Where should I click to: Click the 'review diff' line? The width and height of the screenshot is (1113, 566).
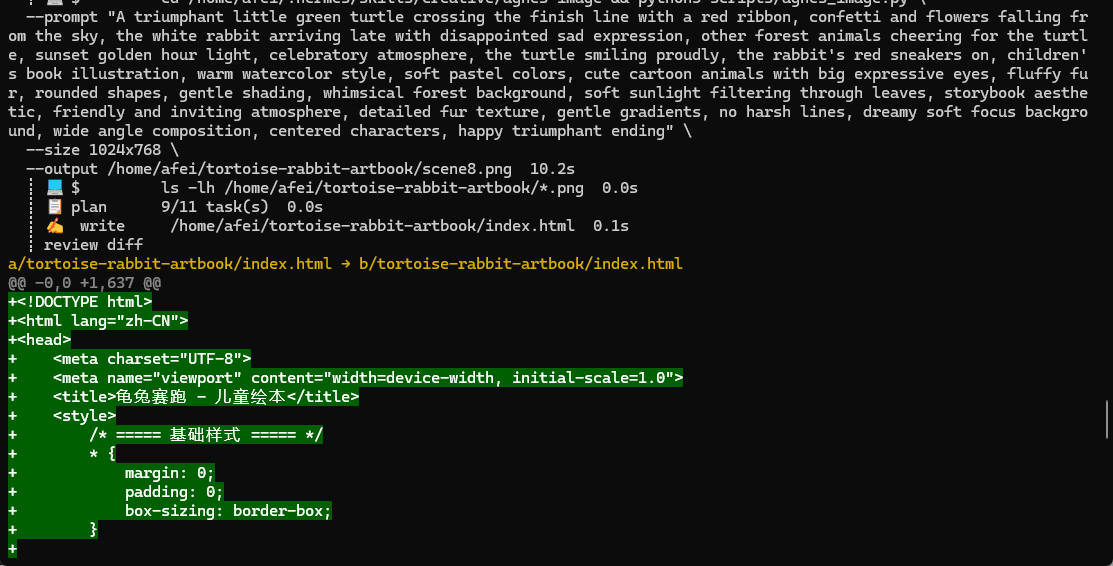[x=93, y=244]
